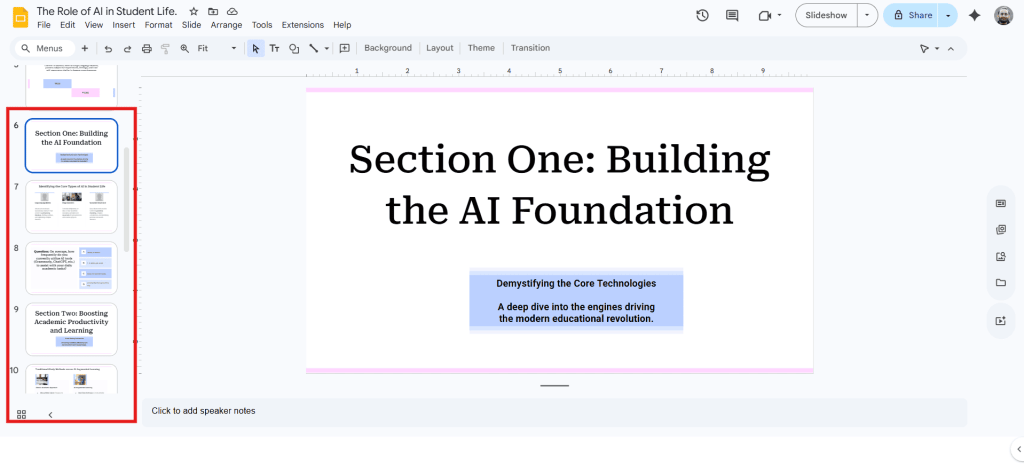Viewport: 1024px width, 465px height.
Task: Show the side panel chevron at bottom right
Action: [x=1019, y=449]
